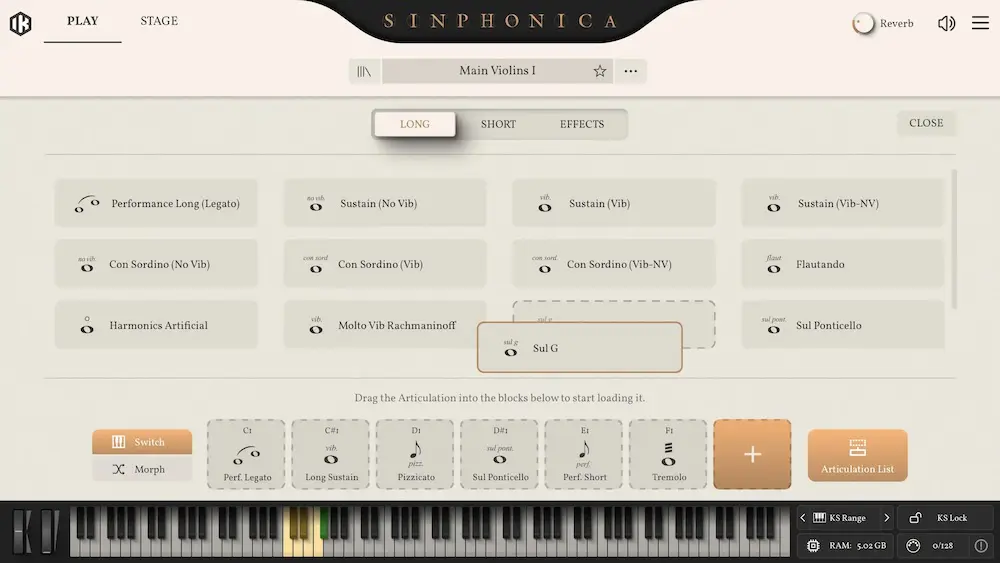The width and height of the screenshot is (1000, 563).
Task: Click the articulation list scrollbar
Action: (954, 239)
